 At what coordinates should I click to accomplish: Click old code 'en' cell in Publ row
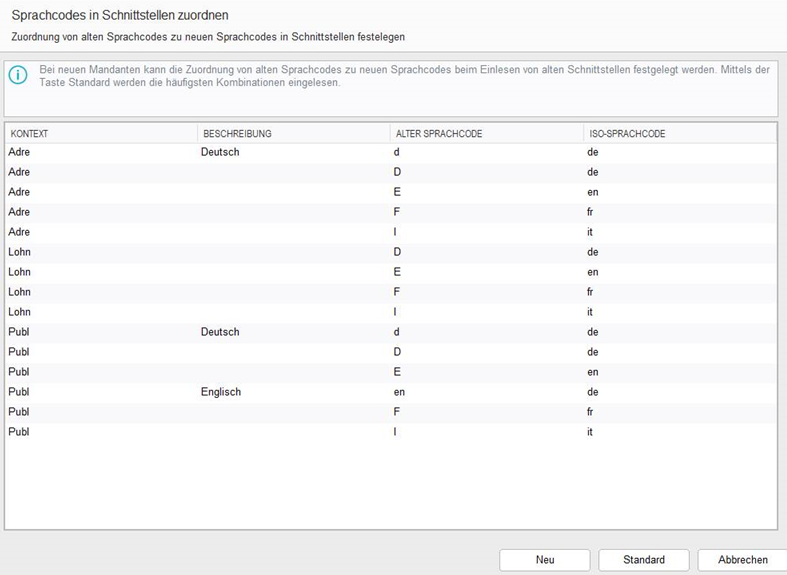400,392
